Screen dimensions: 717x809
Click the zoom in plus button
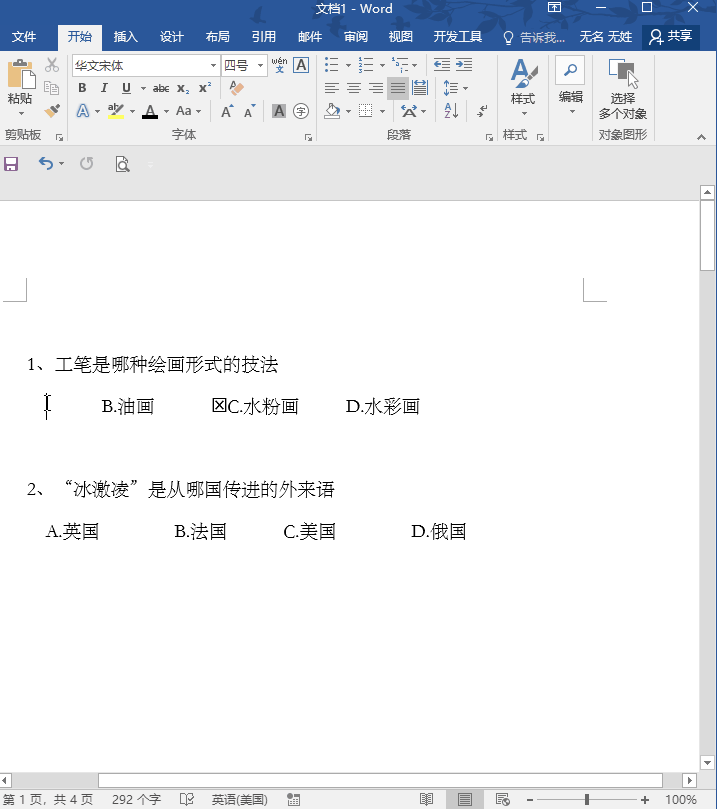(x=644, y=800)
